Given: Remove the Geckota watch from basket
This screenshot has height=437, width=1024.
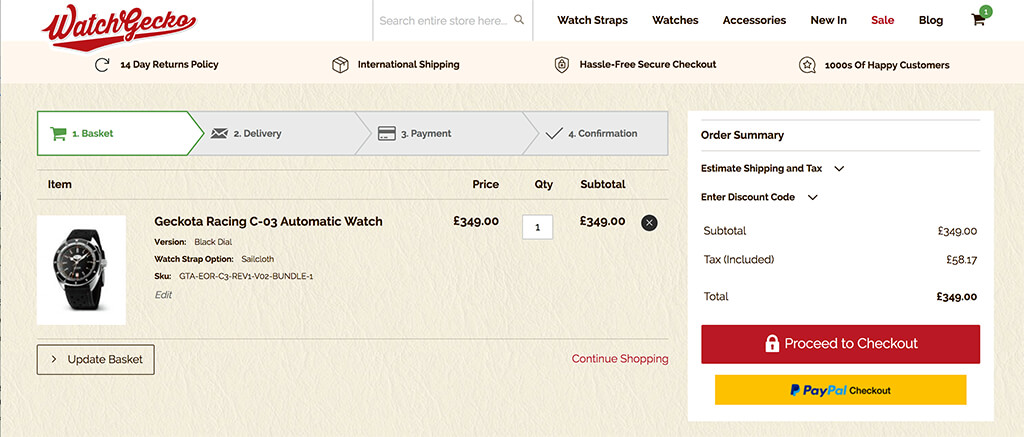Looking at the screenshot, I should pyautogui.click(x=649, y=223).
